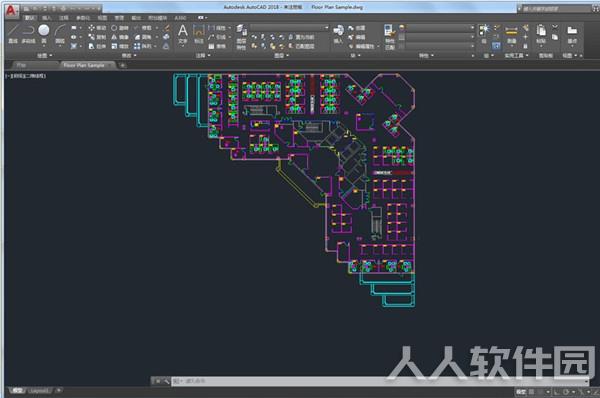Click the Explode tool in Modify panel
The height and width of the screenshot is (398, 600).
(166, 37)
